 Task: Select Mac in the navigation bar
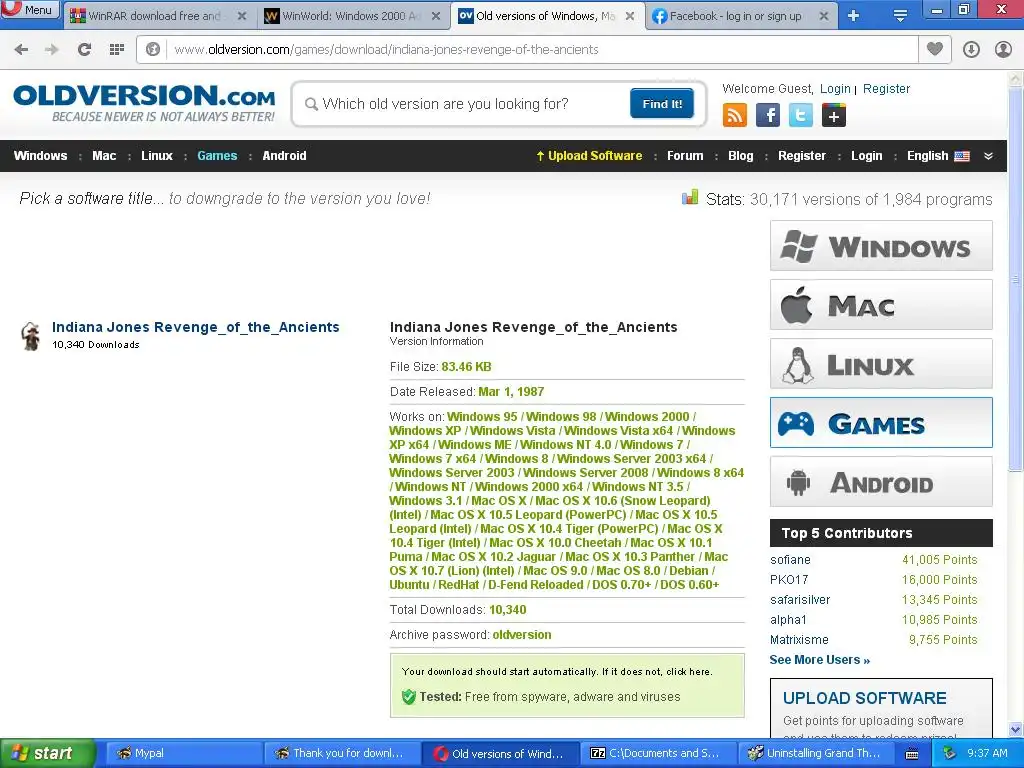point(104,155)
